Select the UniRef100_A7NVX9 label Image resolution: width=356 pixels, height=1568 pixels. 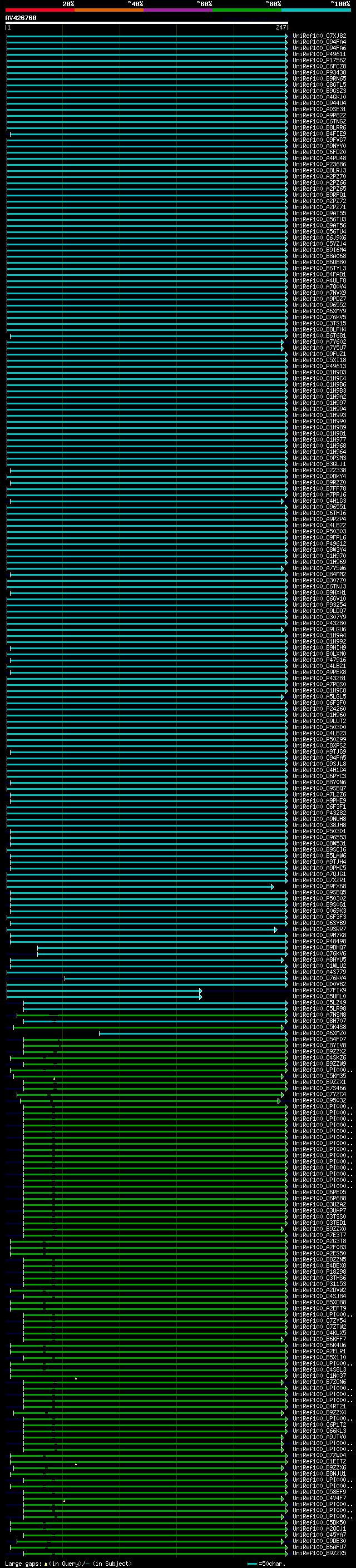[319, 293]
